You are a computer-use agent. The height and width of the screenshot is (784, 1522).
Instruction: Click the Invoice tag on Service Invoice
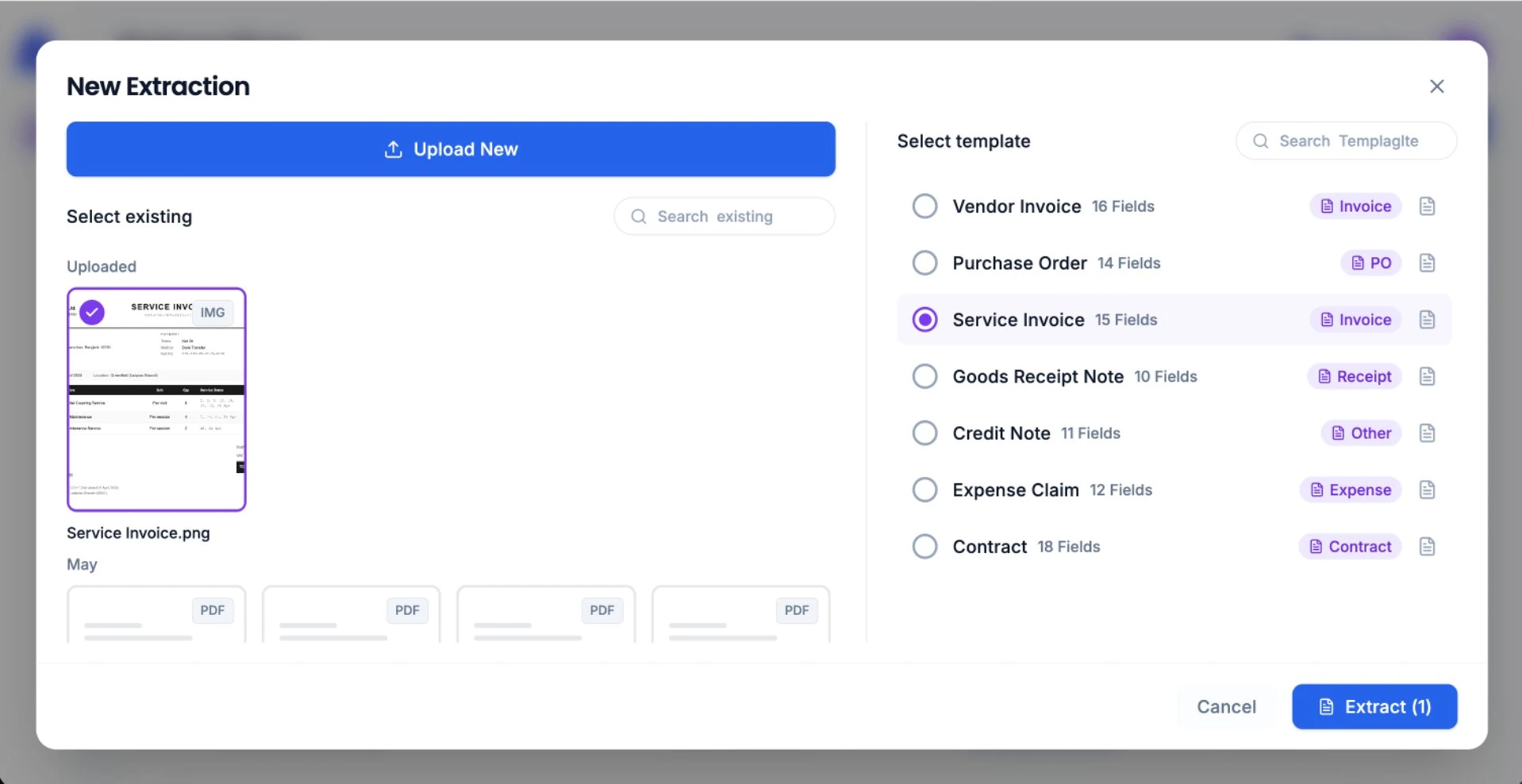(x=1355, y=320)
